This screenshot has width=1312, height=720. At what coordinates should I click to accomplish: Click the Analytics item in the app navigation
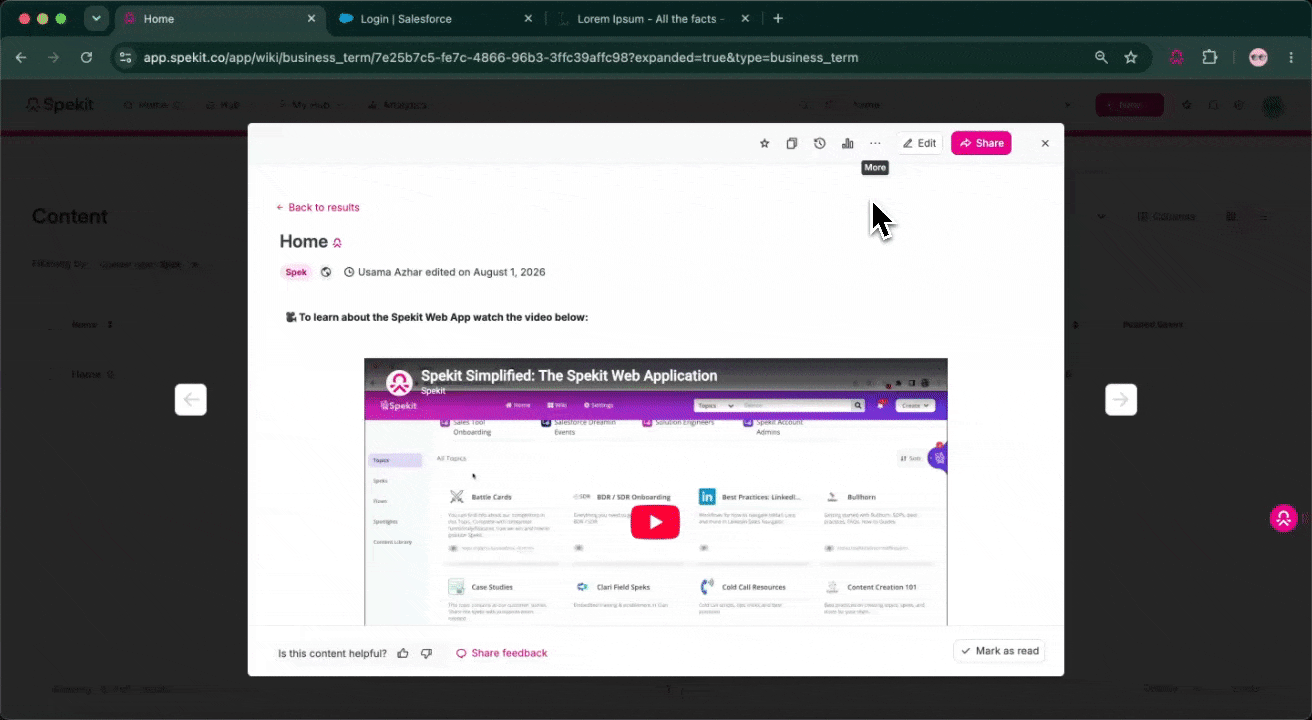[x=398, y=105]
